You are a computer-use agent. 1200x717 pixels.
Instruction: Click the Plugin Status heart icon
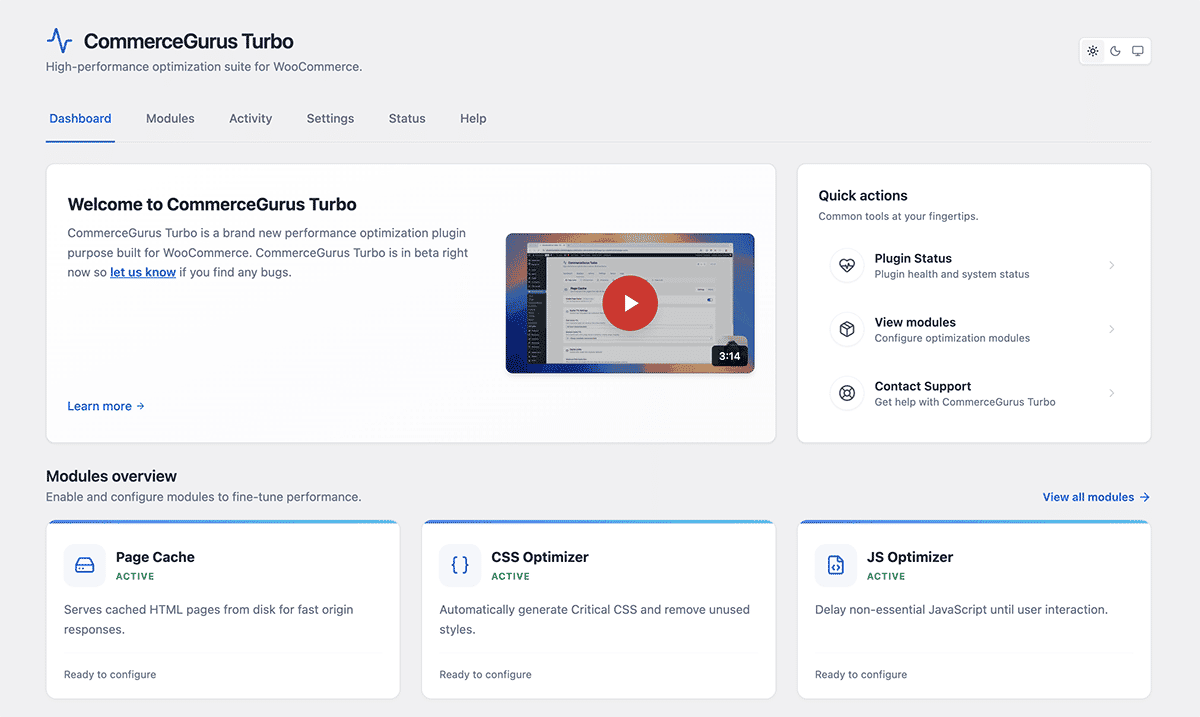click(847, 265)
